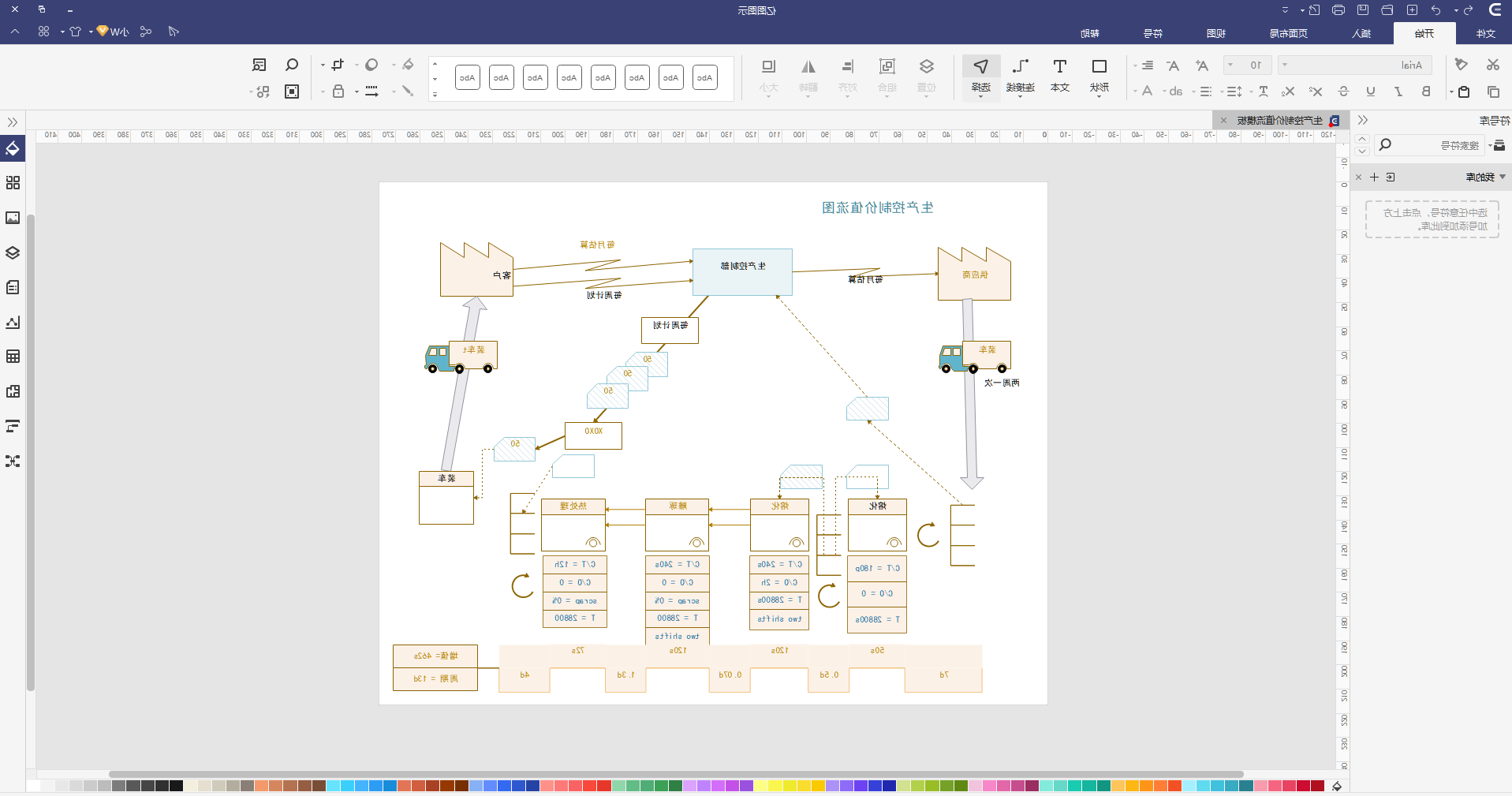
Task: Click the shirt theme icon in the title bar
Action: [x=75, y=32]
